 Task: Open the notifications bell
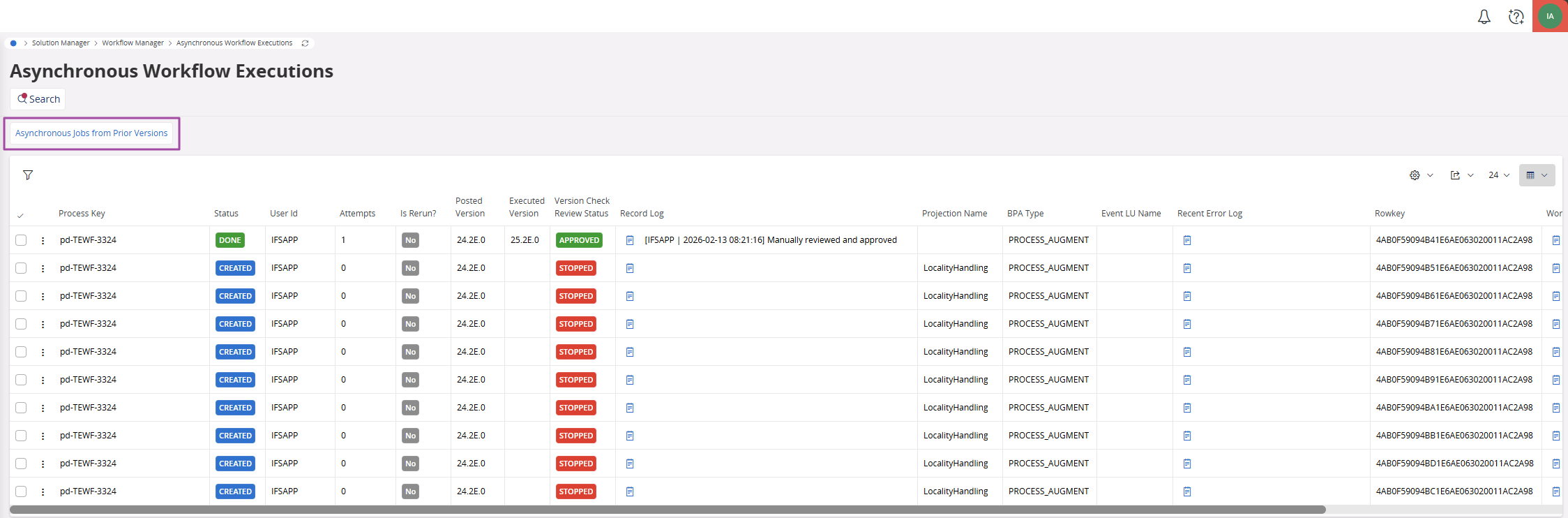tap(1484, 17)
